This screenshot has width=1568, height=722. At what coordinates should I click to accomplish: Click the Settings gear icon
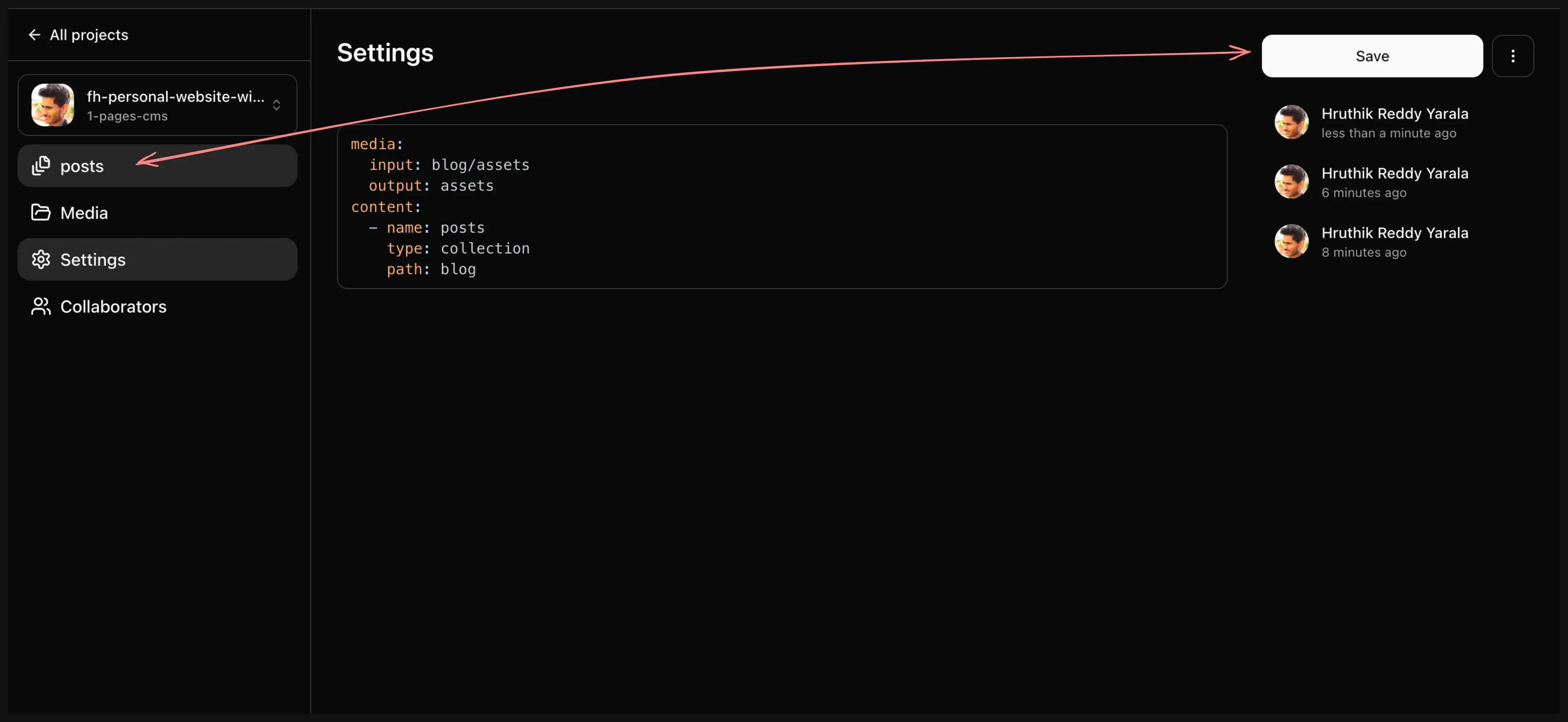(x=41, y=259)
